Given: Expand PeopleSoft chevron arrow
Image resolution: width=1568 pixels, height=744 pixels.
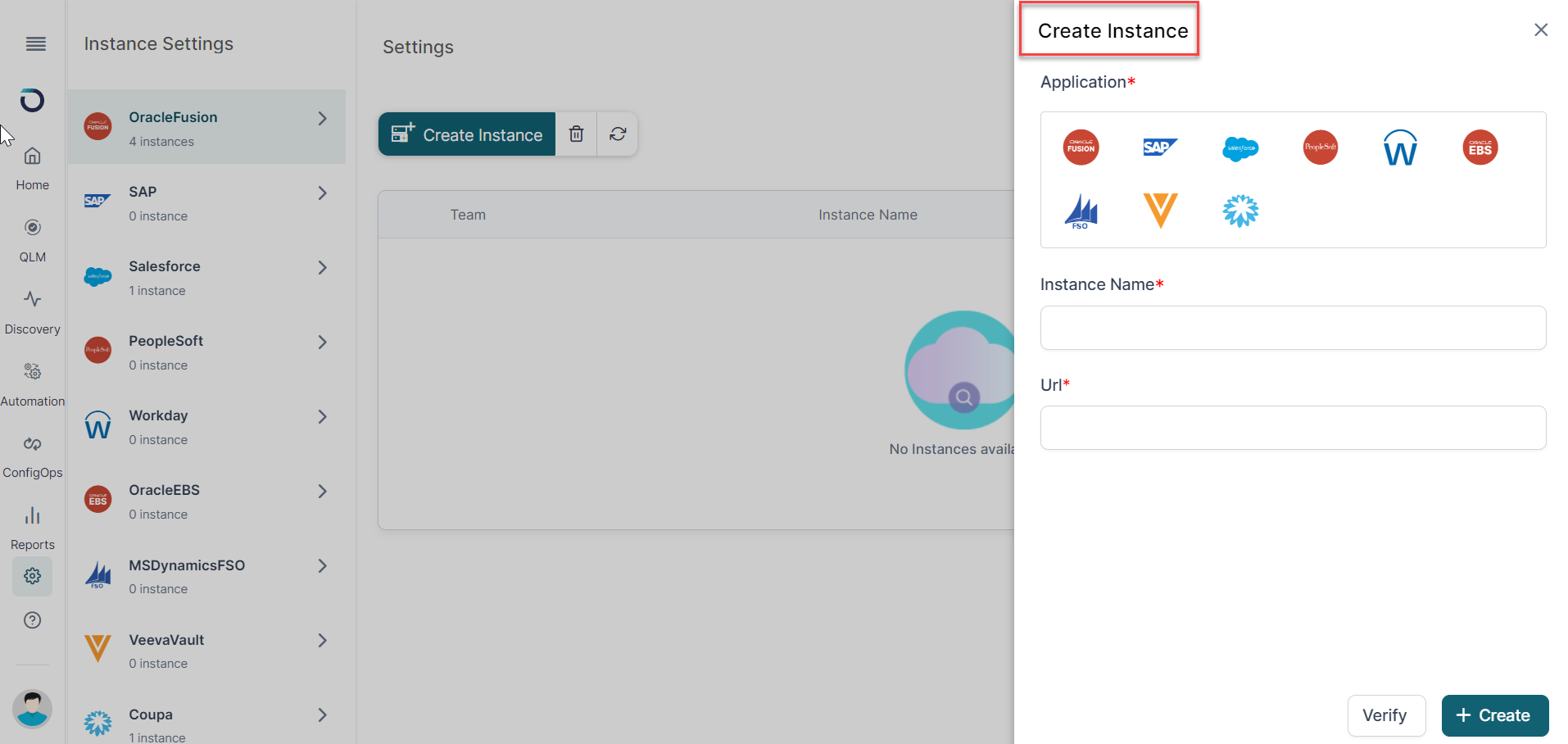Looking at the screenshot, I should pyautogui.click(x=322, y=343).
